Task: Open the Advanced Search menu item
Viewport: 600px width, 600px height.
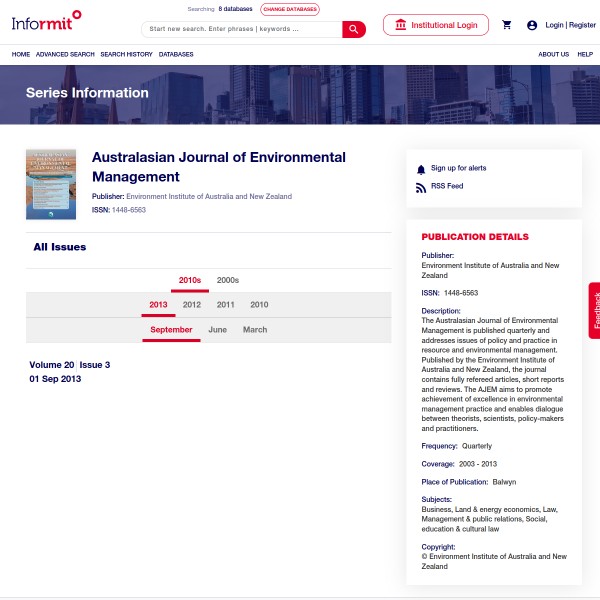Action: click(x=65, y=54)
